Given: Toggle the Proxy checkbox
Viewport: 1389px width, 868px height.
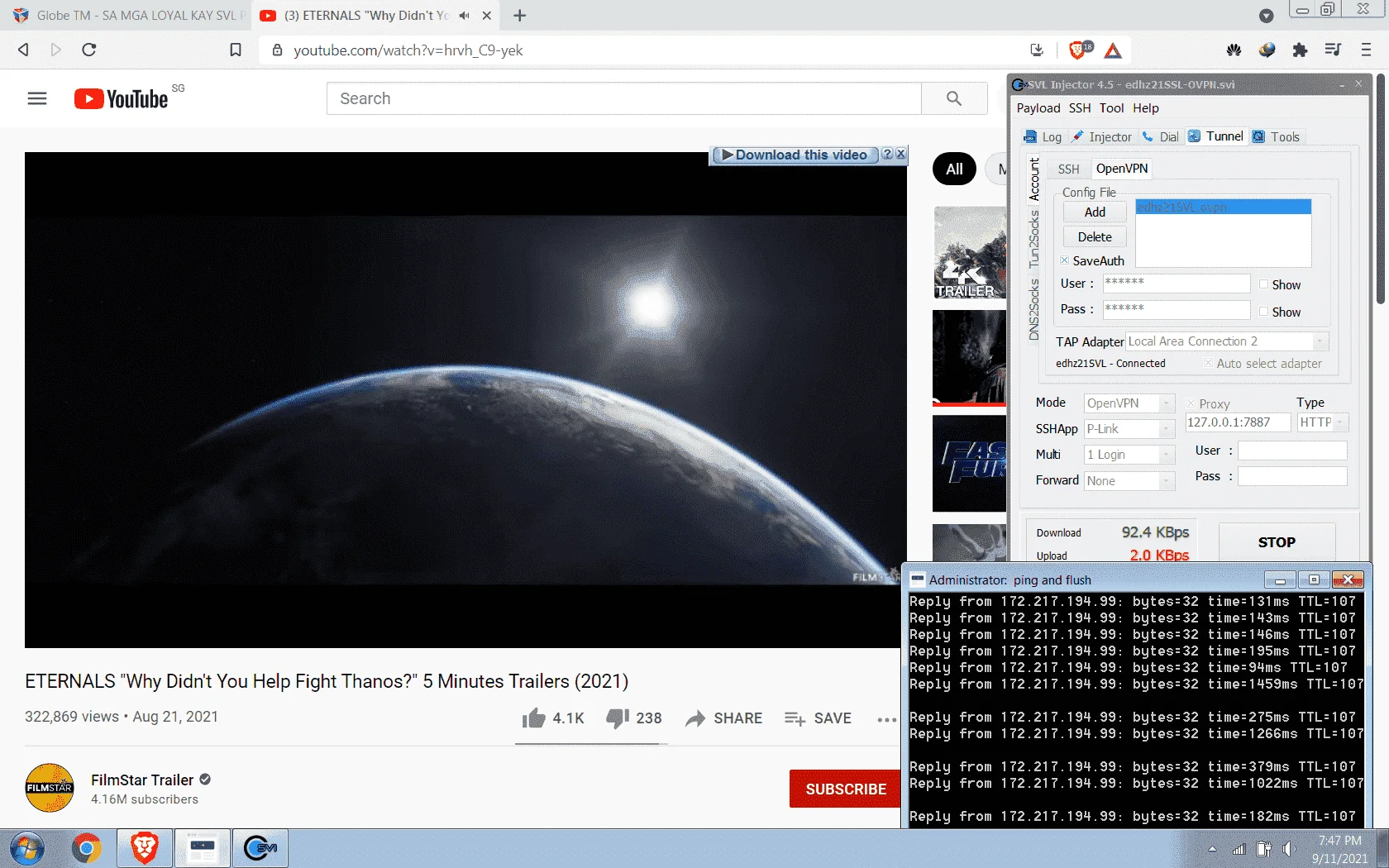Looking at the screenshot, I should point(1191,403).
